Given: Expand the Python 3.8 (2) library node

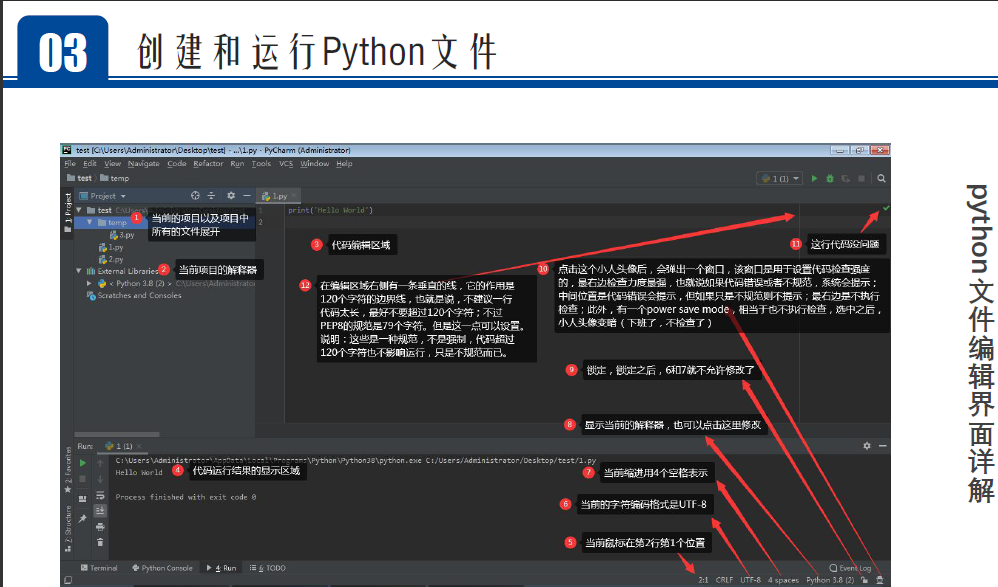Looking at the screenshot, I should (90, 283).
